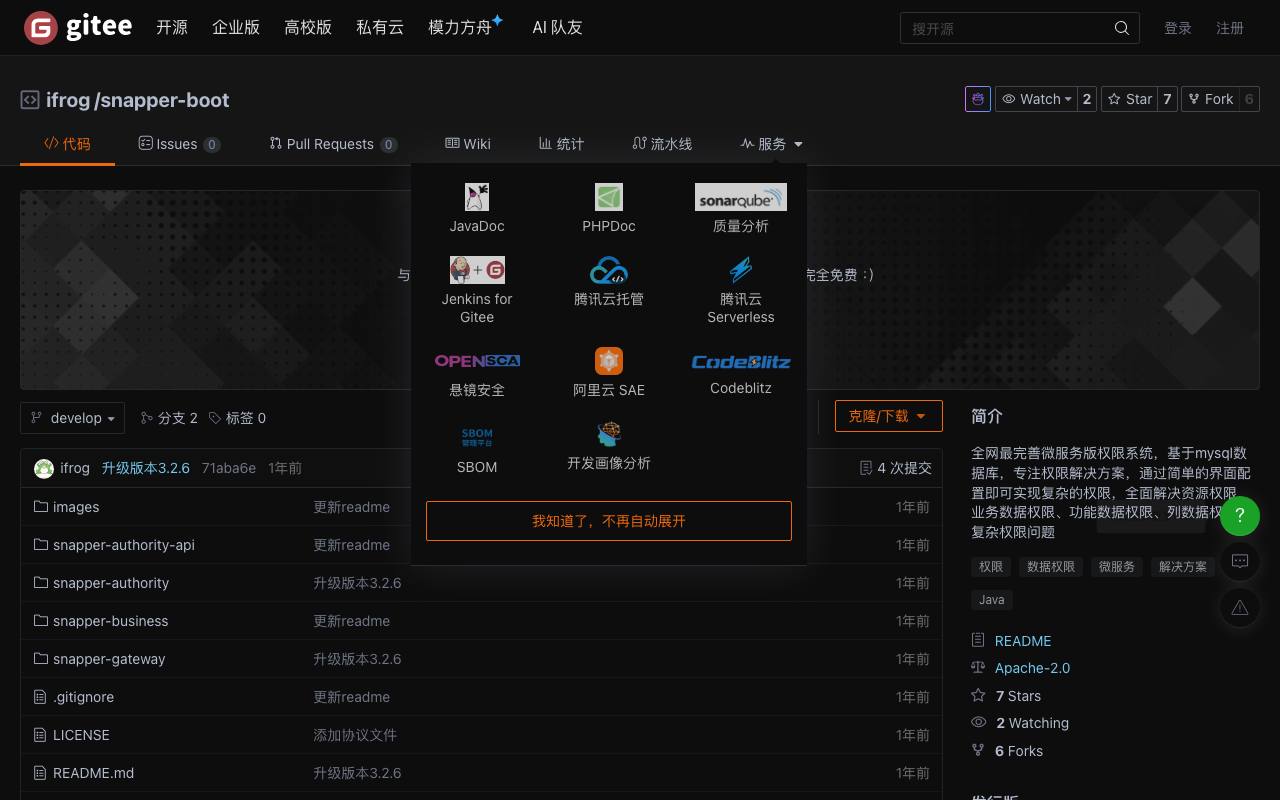Open the AI 队友 header link
The height and width of the screenshot is (800, 1280).
[557, 28]
